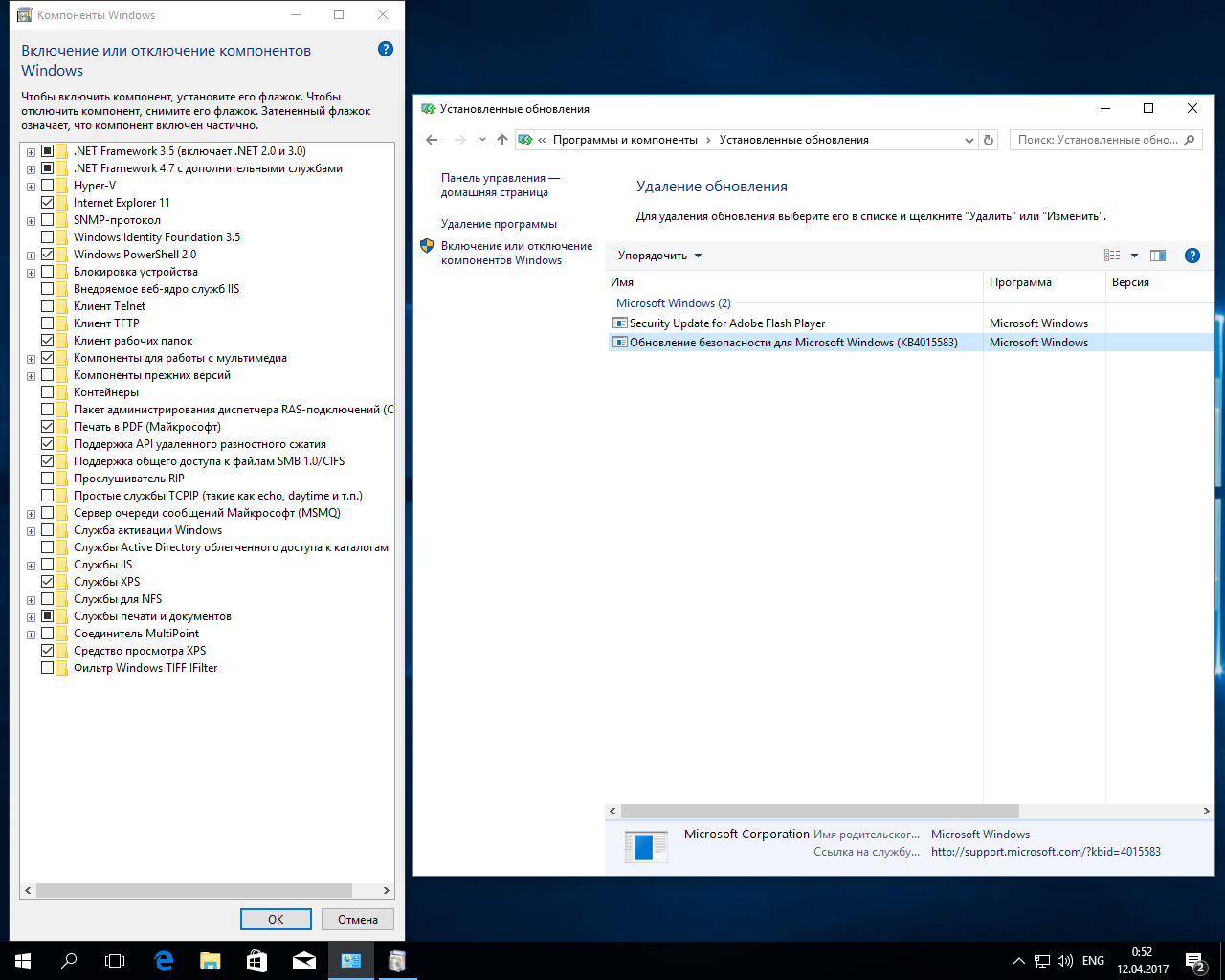Switch to Control Panel taskbar window

point(351,961)
